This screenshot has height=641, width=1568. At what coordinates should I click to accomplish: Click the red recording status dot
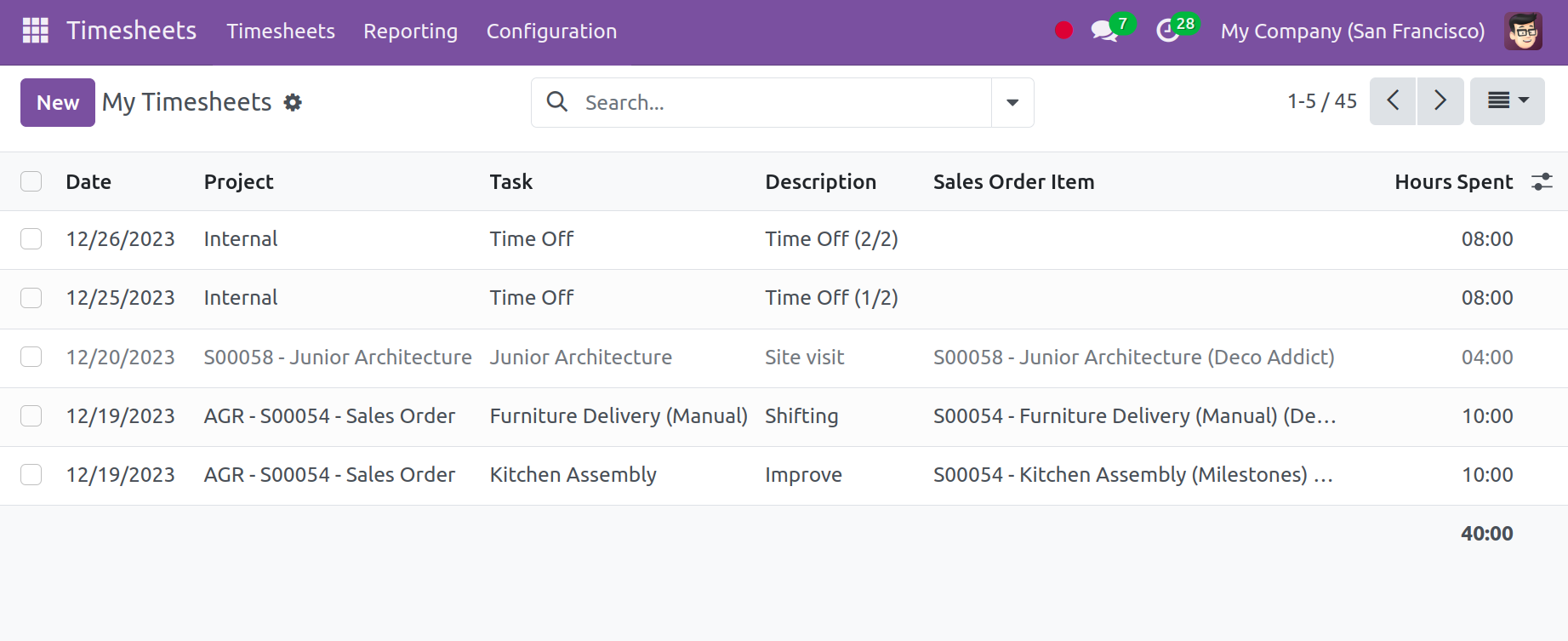(1063, 31)
